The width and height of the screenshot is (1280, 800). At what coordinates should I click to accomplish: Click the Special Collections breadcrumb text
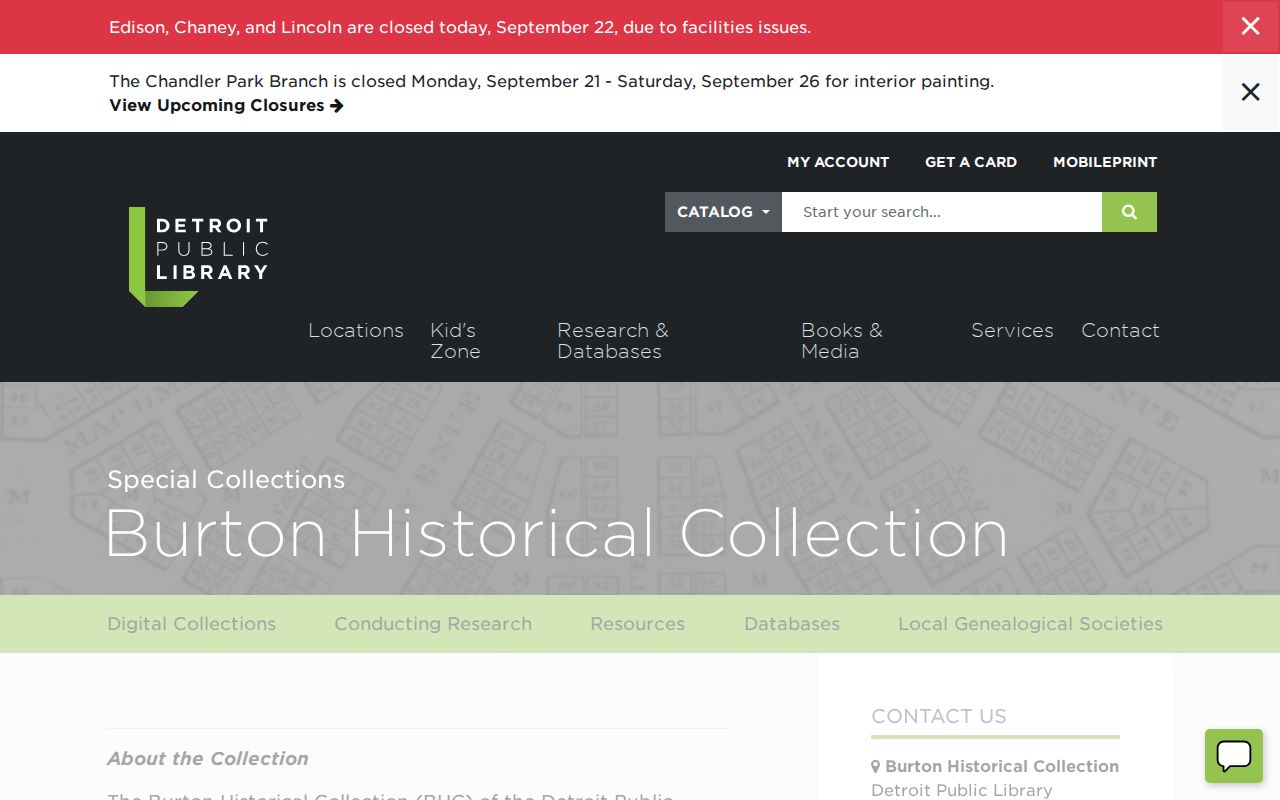pyautogui.click(x=226, y=480)
